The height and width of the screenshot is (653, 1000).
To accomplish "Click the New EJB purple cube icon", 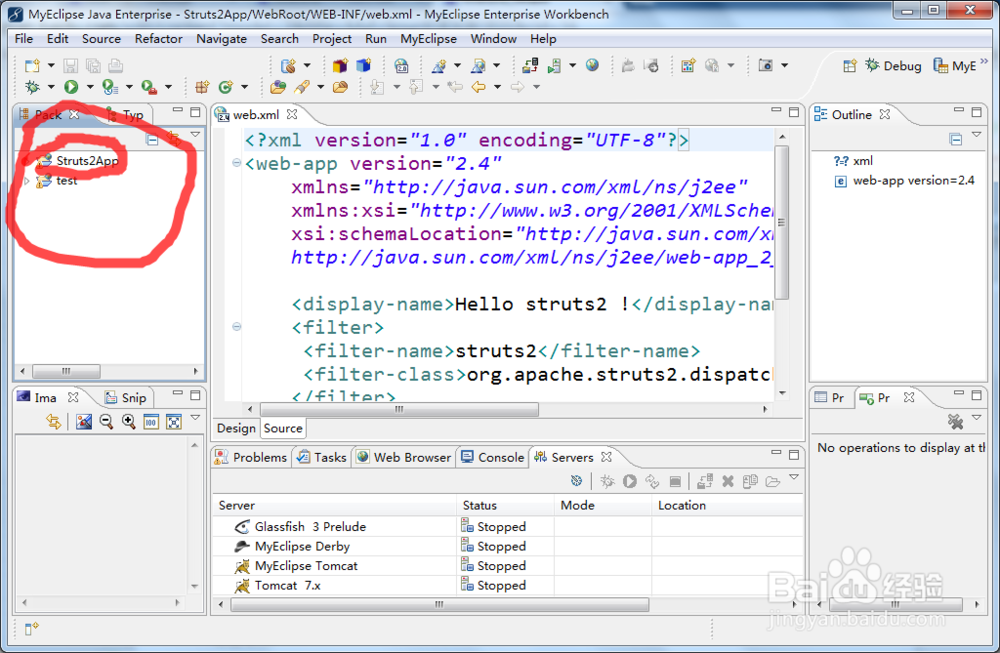I will tap(340, 66).
